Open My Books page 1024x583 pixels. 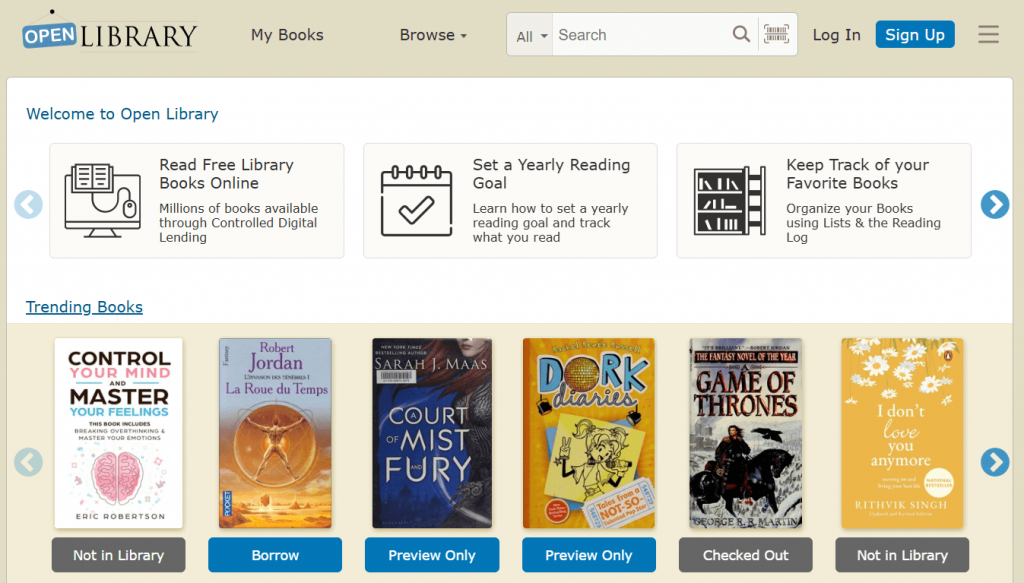point(287,35)
